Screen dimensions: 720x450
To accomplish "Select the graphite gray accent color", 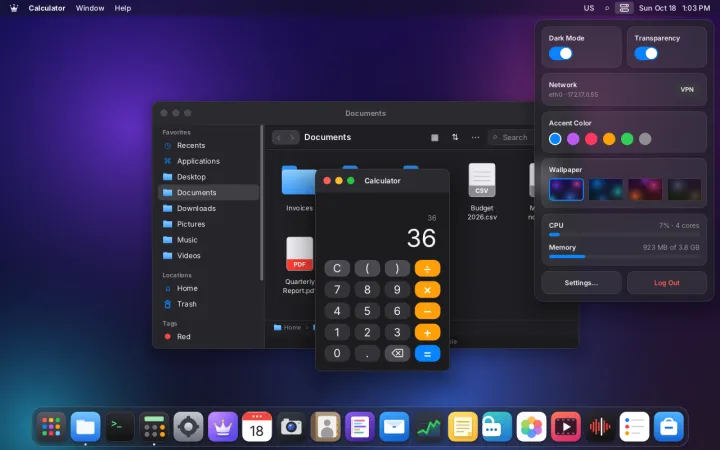I will pos(645,139).
